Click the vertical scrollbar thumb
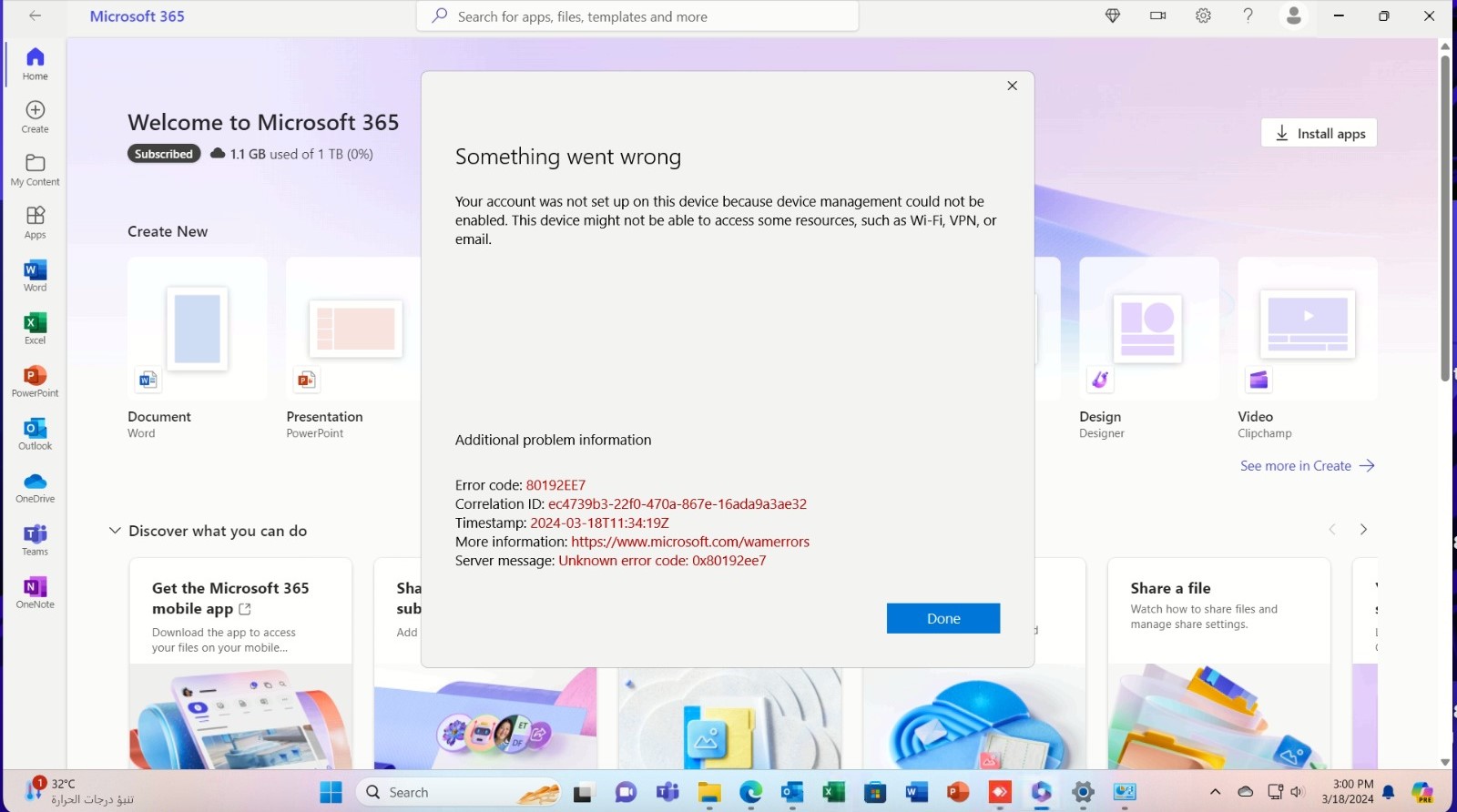Image resolution: width=1457 pixels, height=812 pixels. coord(1445,218)
